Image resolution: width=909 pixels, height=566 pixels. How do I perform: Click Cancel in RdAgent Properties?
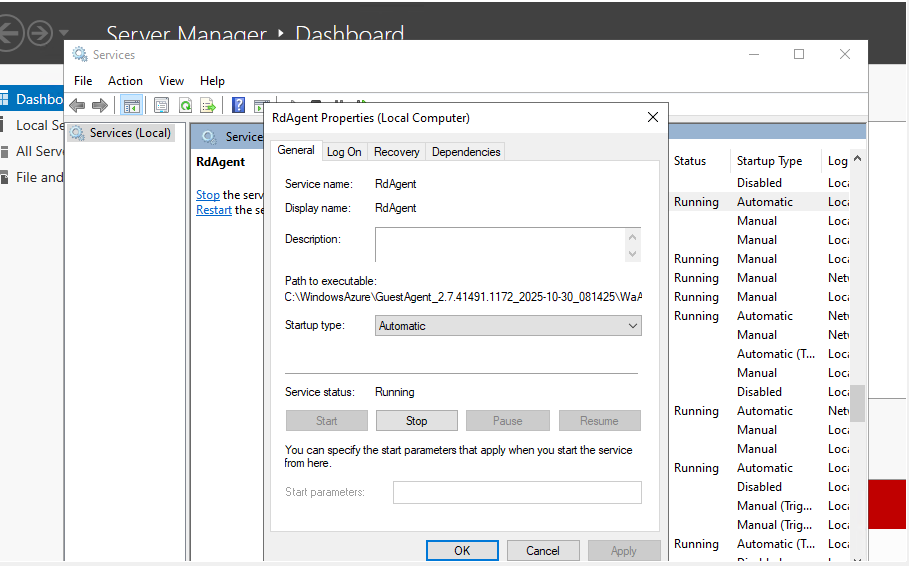click(x=543, y=550)
